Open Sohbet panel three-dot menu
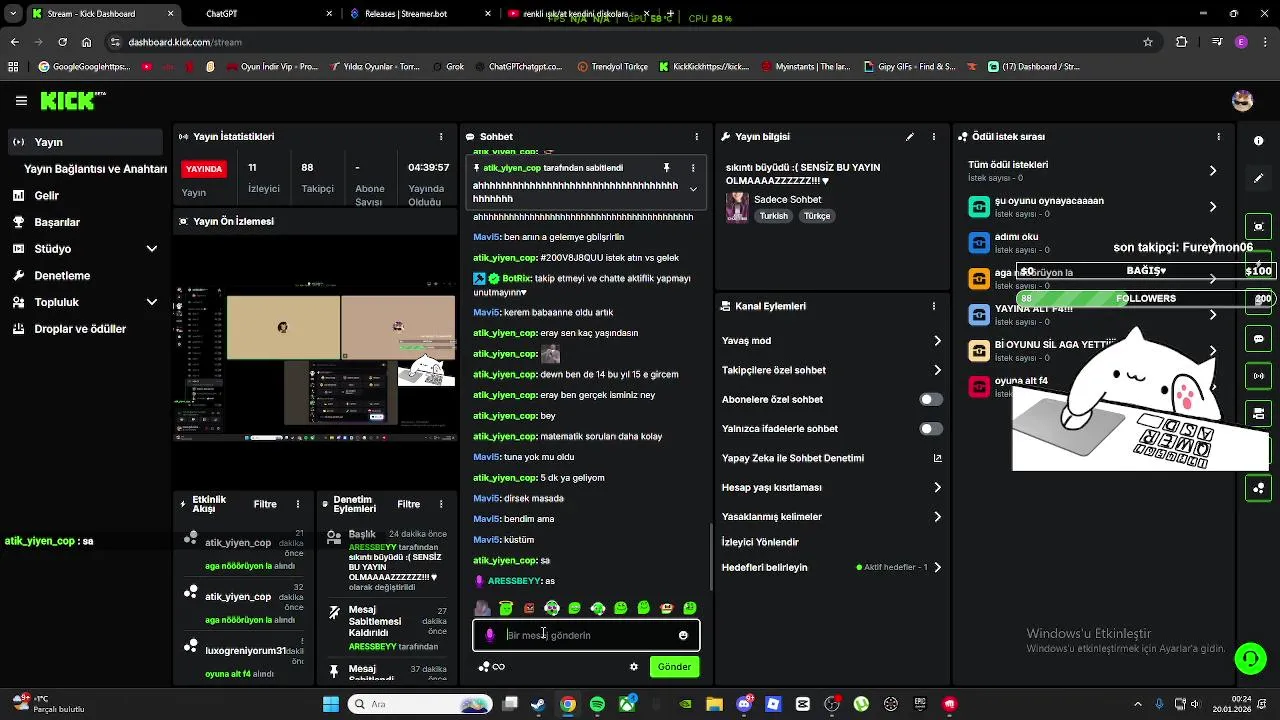 pyautogui.click(x=697, y=137)
